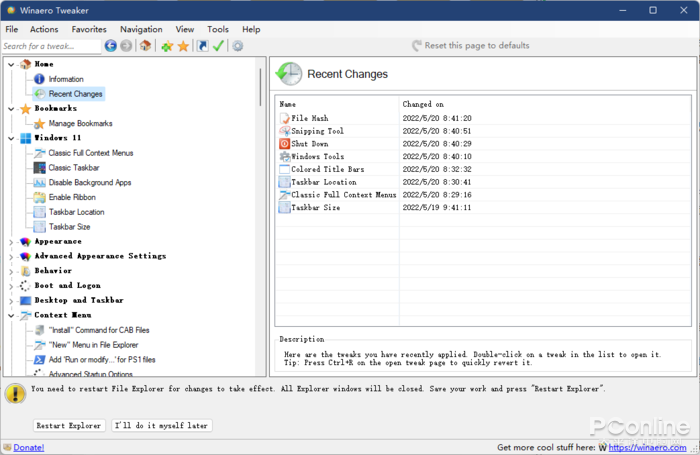
Task: Select Enable Ribbon under Windows 11
Action: 72,197
